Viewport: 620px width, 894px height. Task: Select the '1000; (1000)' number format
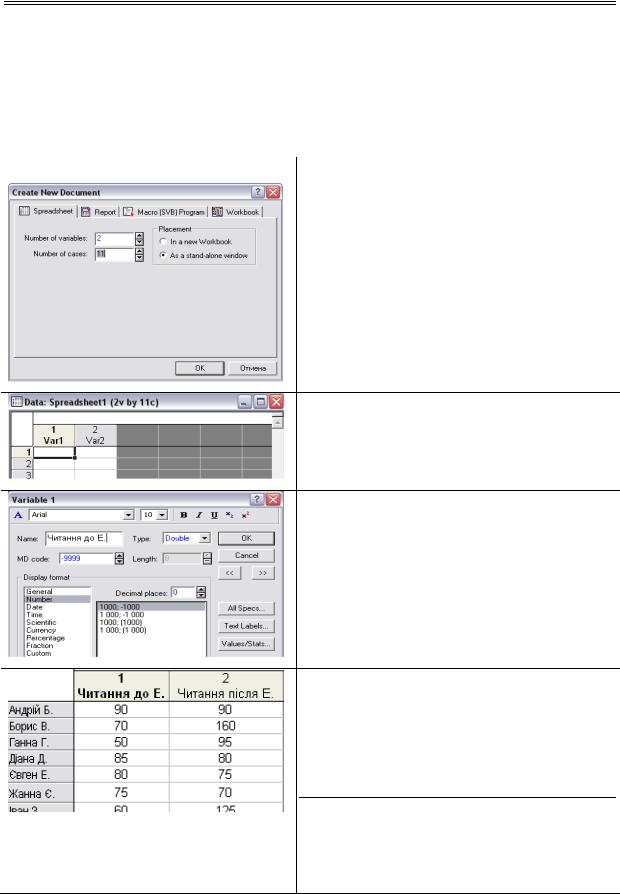click(x=151, y=623)
